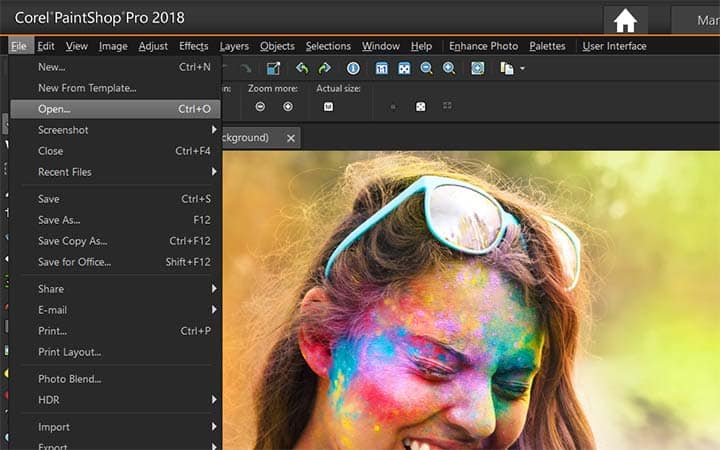Open the dropdown arrow beside the Paste icon
The image size is (720, 450).
[522, 69]
